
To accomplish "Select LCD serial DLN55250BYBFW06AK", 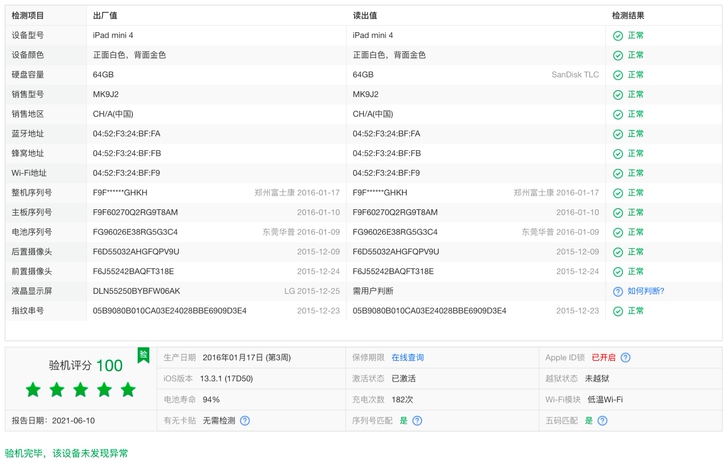I will [x=136, y=291].
